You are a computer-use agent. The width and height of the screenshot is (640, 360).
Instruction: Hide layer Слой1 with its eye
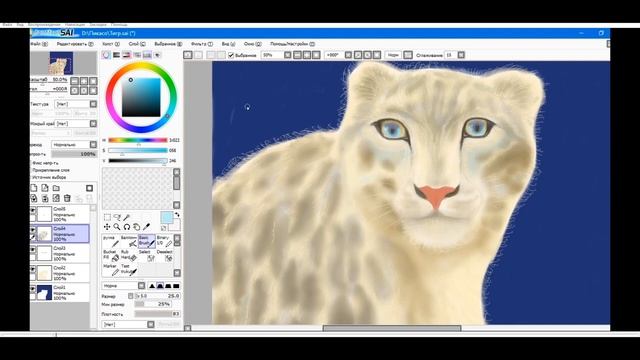(33, 289)
